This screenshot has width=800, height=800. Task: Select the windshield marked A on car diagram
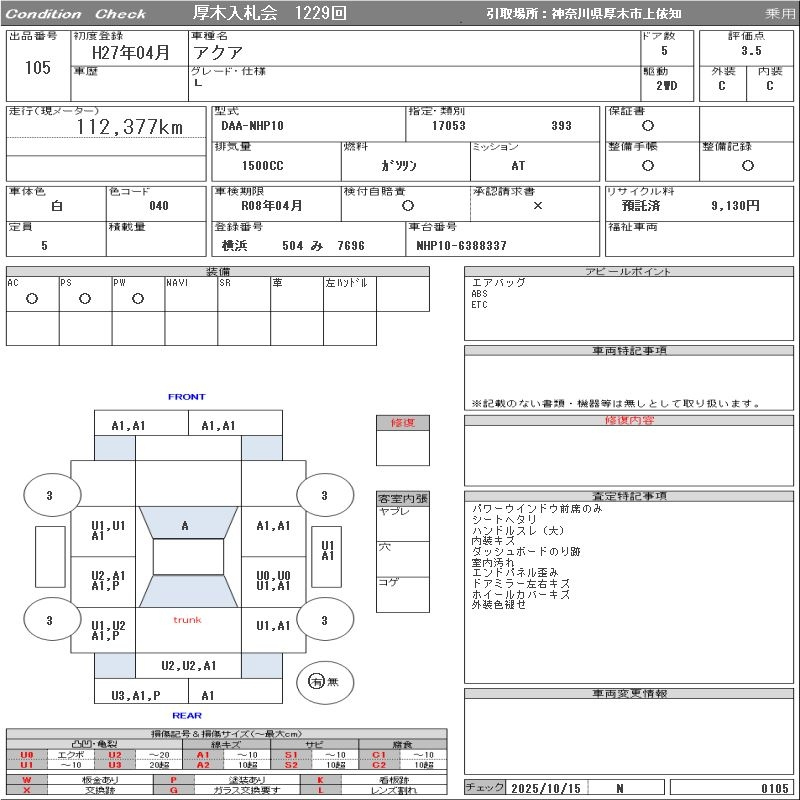click(186, 525)
